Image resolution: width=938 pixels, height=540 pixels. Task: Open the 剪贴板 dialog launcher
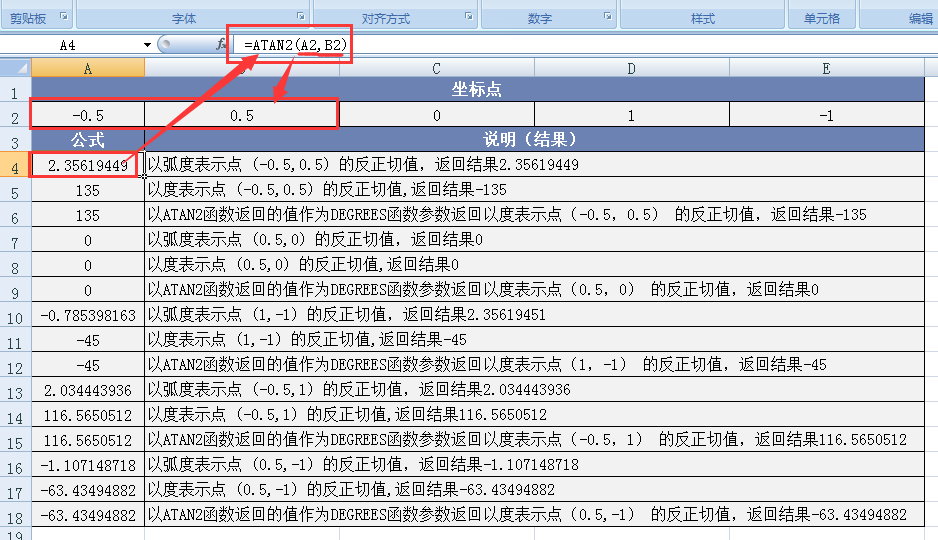pos(64,17)
